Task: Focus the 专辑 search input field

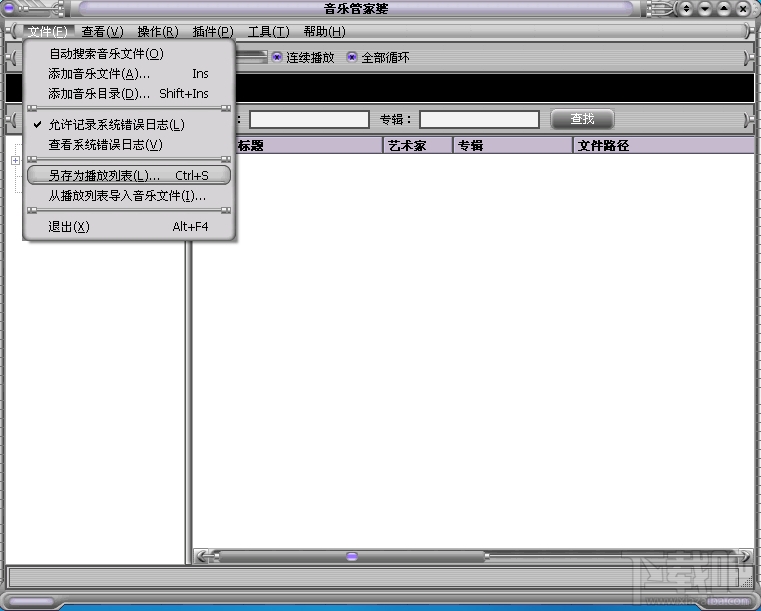Action: pos(479,119)
